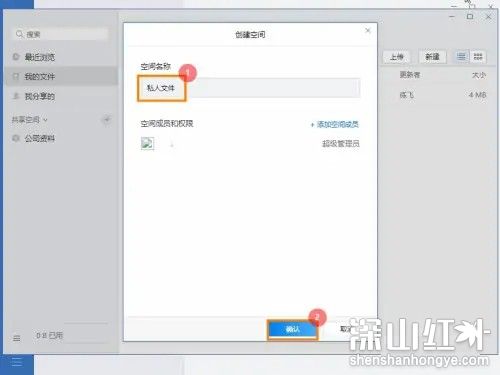The height and width of the screenshot is (375, 500).
Task: Click the 上传 button in main window
Action: pos(396,57)
